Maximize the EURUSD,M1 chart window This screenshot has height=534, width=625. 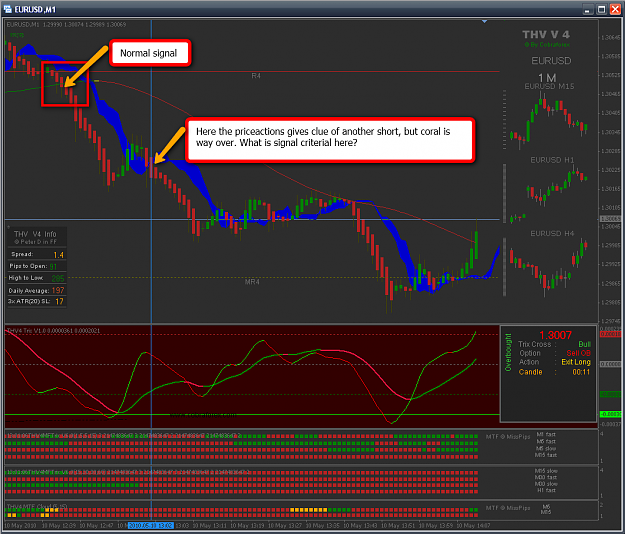(601, 9)
